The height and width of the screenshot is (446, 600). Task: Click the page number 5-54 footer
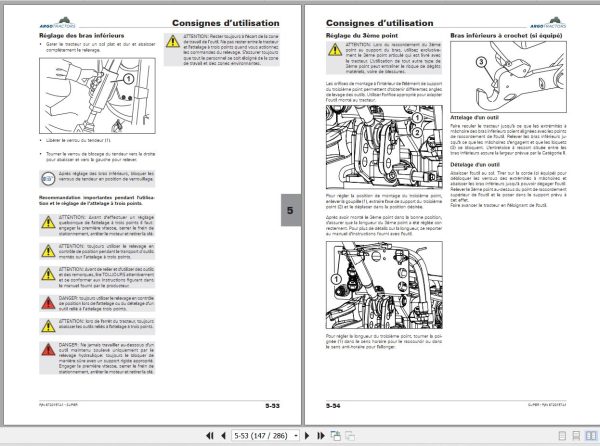click(x=333, y=405)
